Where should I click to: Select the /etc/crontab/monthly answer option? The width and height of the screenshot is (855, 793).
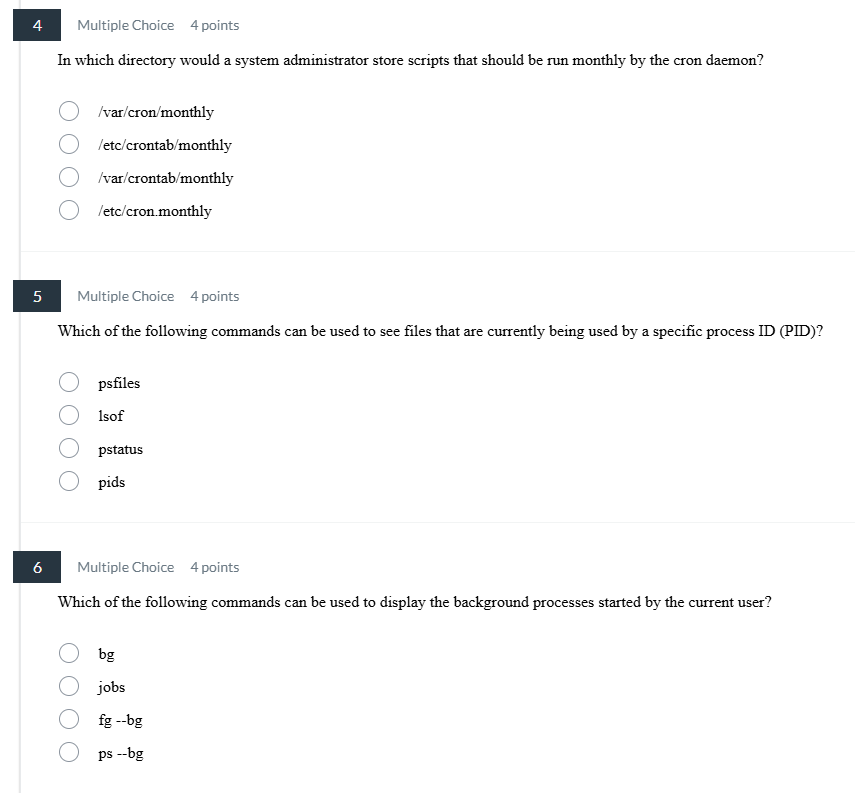(68, 144)
